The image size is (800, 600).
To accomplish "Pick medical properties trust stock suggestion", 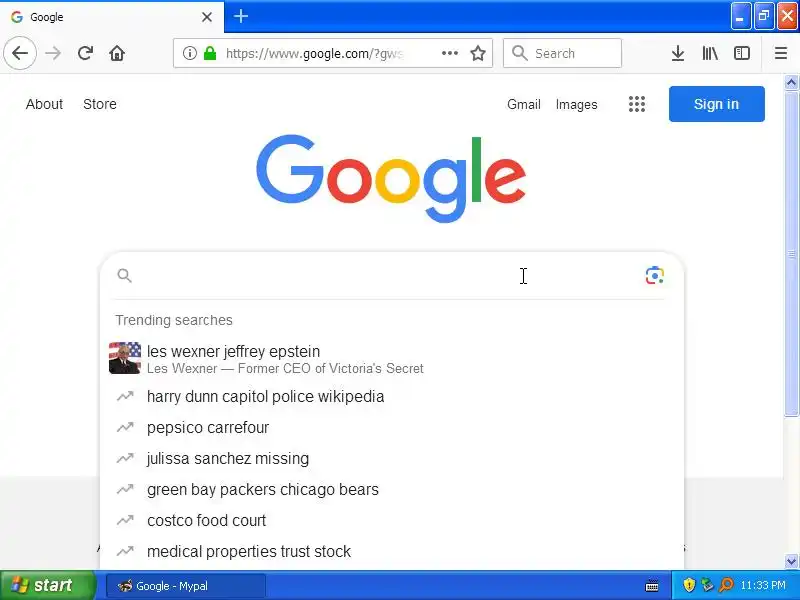I will [391, 552].
